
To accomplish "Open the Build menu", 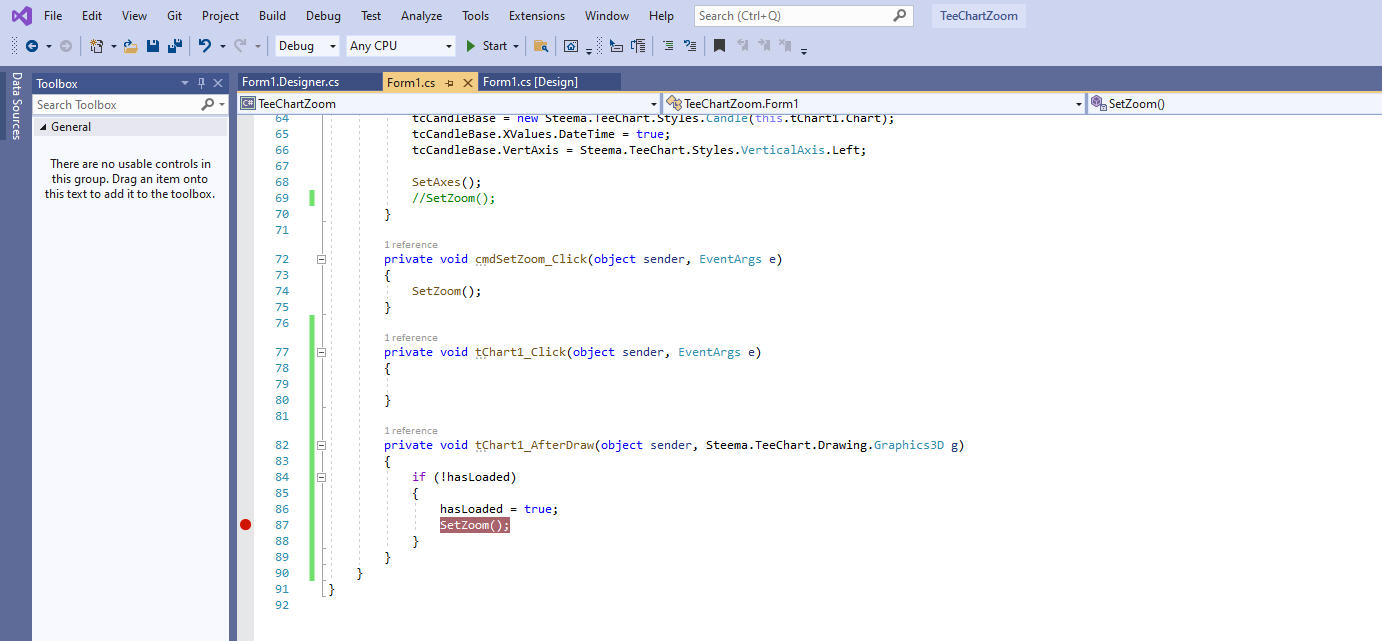I will 272,15.
